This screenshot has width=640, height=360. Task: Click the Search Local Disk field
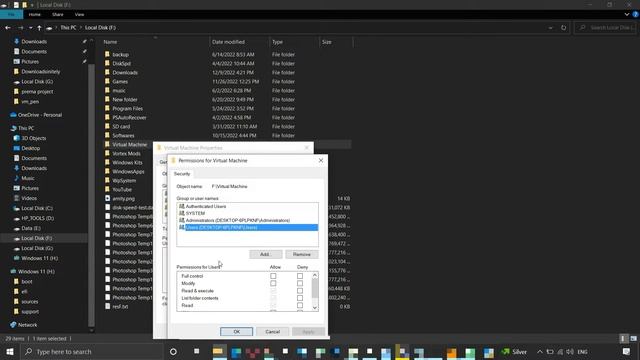pyautogui.click(x=605, y=28)
